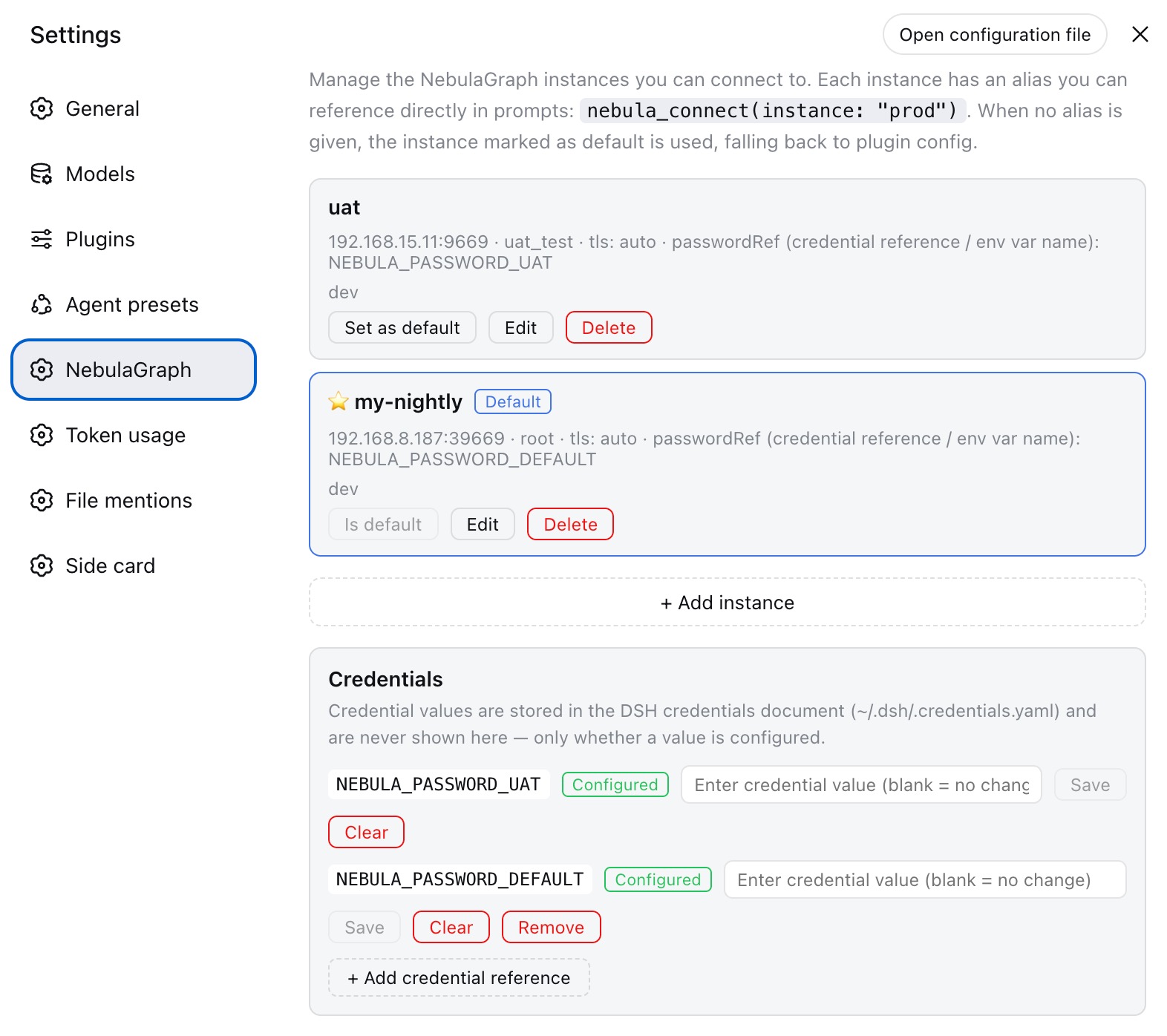Close the Settings dialog with the X
Screen dimensions: 1167x1036
coord(1140,34)
